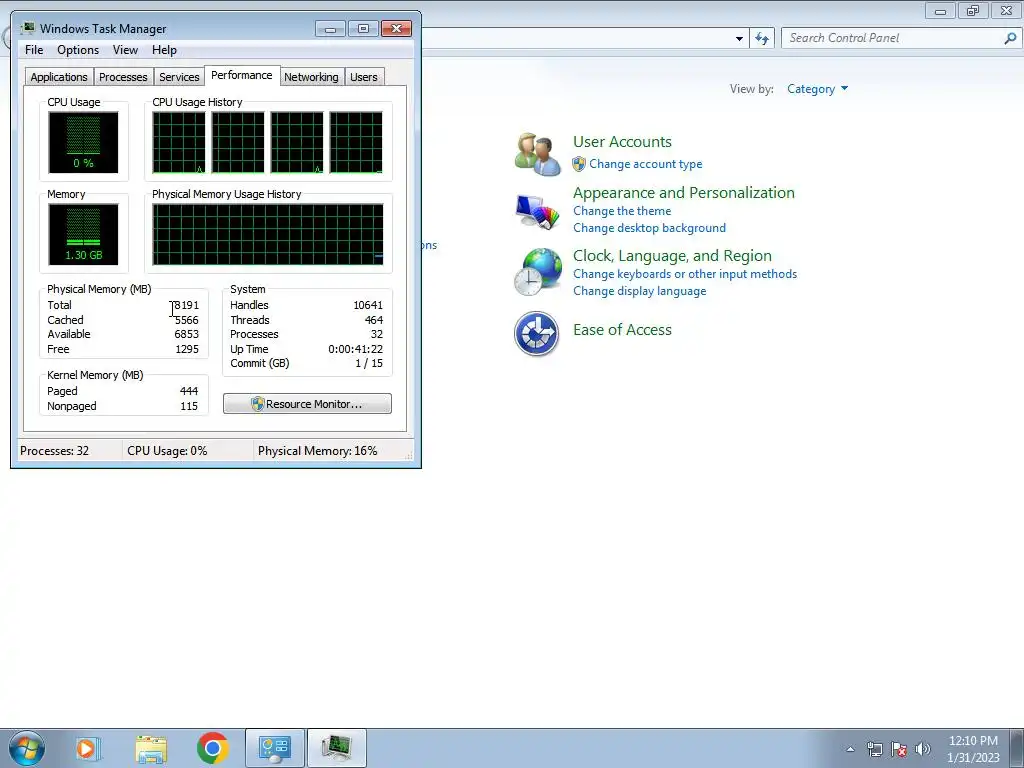This screenshot has height=768, width=1024.
Task: Show hidden system tray icons
Action: [850, 749]
